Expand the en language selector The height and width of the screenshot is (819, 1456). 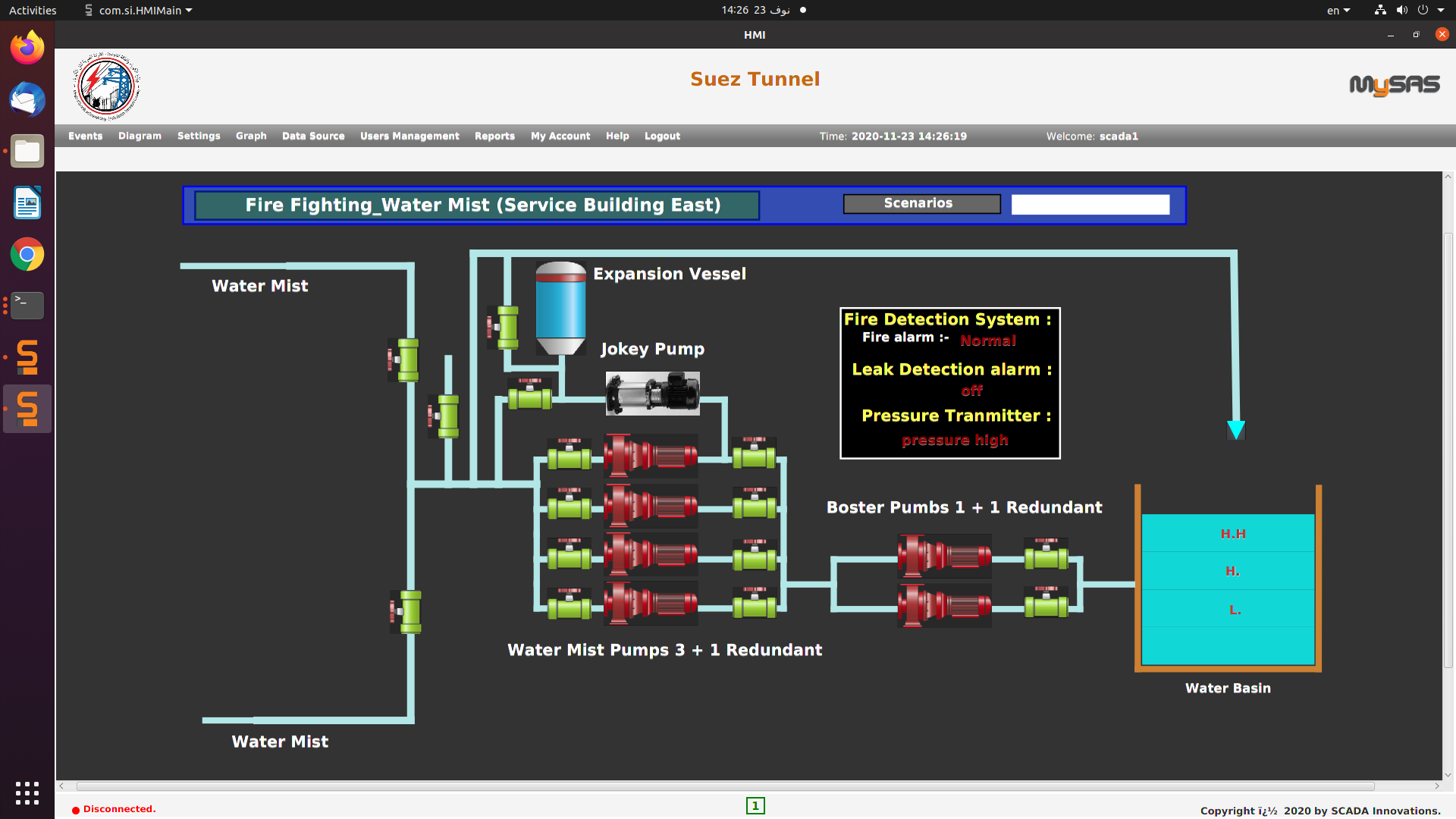(1338, 10)
